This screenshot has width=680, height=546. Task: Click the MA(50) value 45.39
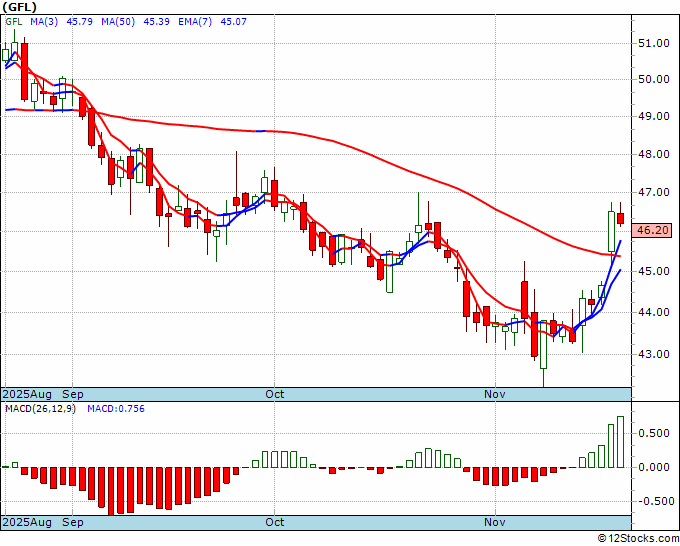tap(156, 21)
